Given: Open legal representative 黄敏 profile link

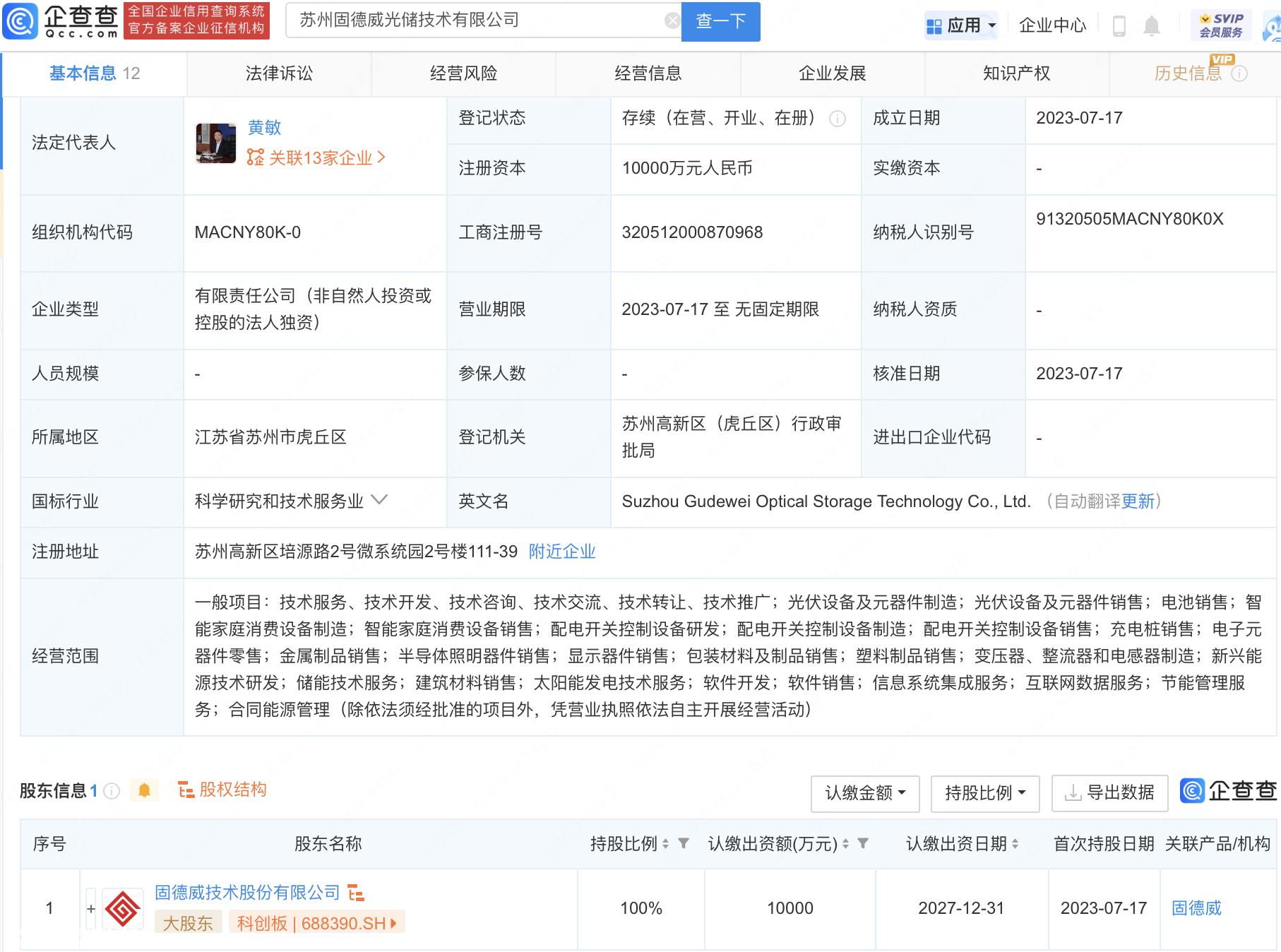Looking at the screenshot, I should (264, 128).
